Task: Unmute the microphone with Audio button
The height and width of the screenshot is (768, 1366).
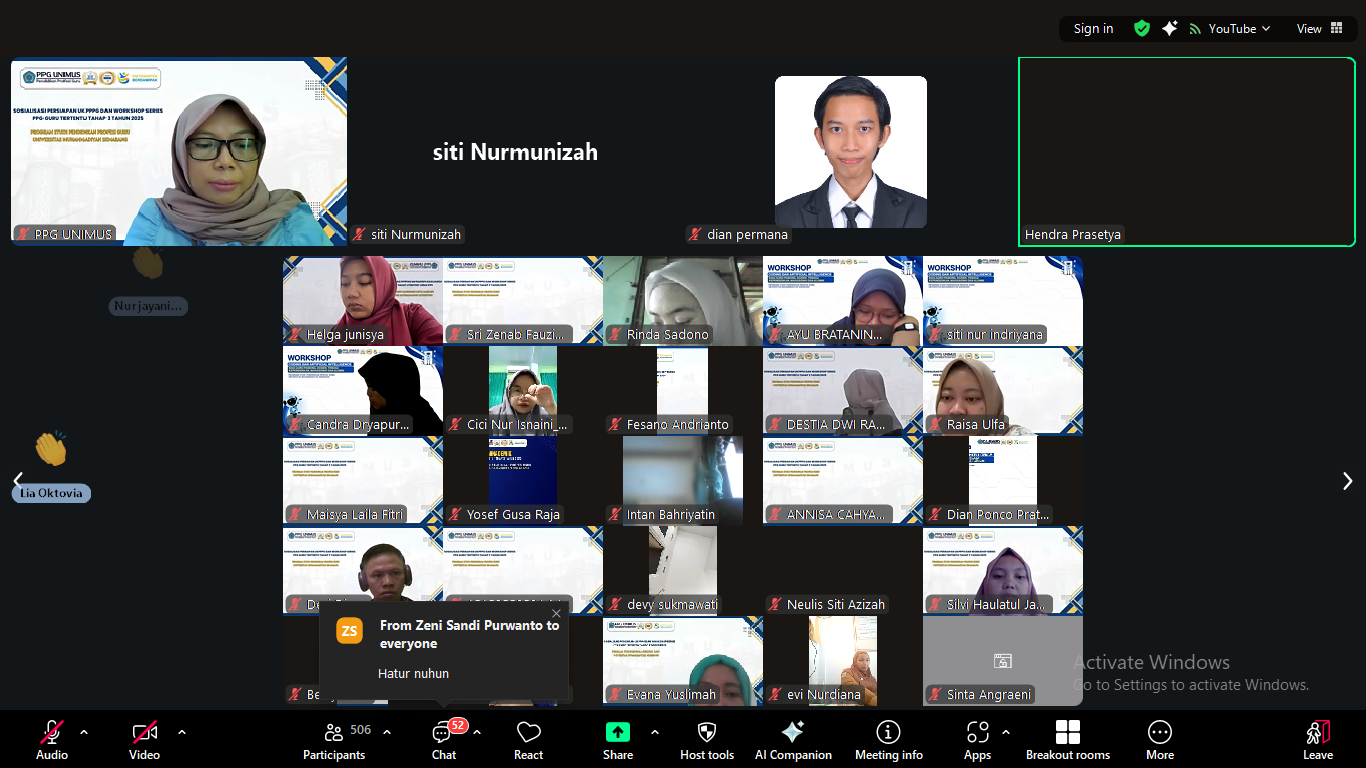Action: point(52,740)
